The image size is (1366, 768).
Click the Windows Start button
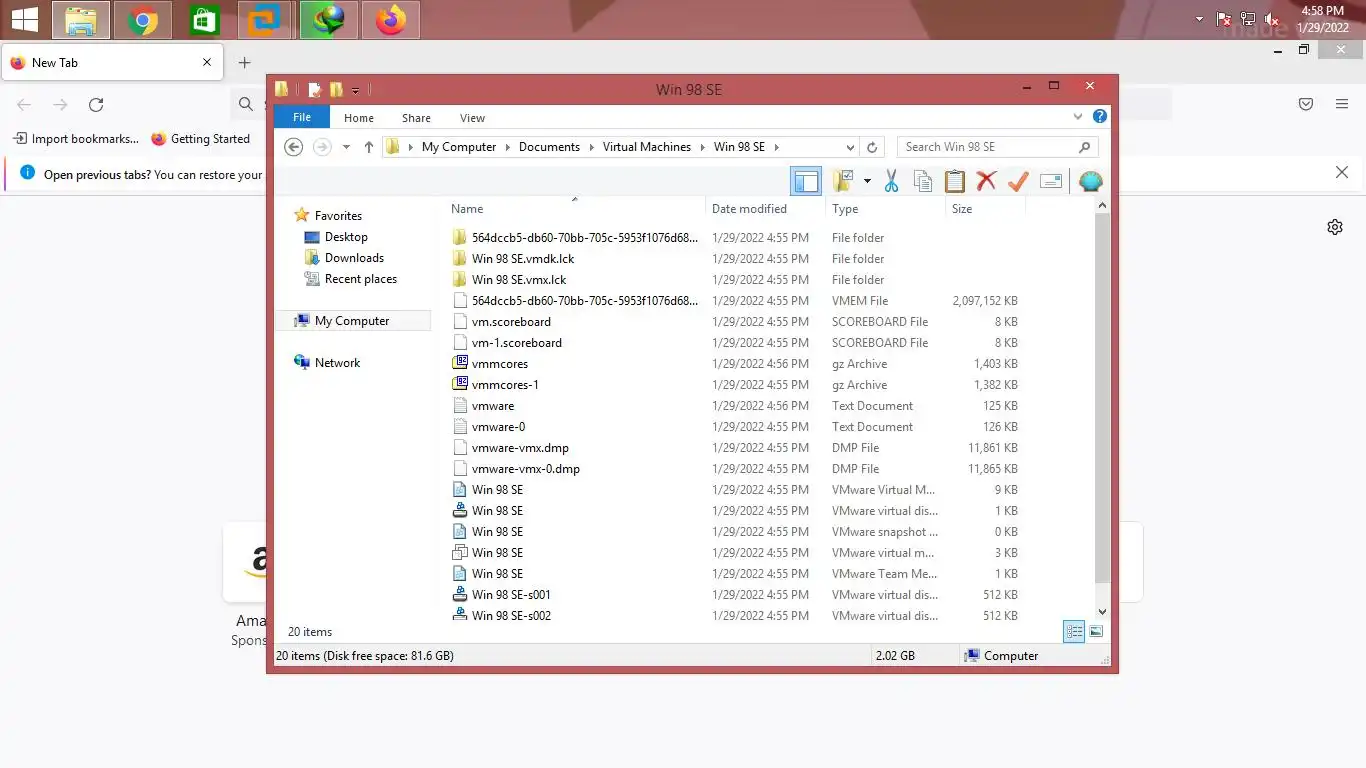click(x=25, y=19)
